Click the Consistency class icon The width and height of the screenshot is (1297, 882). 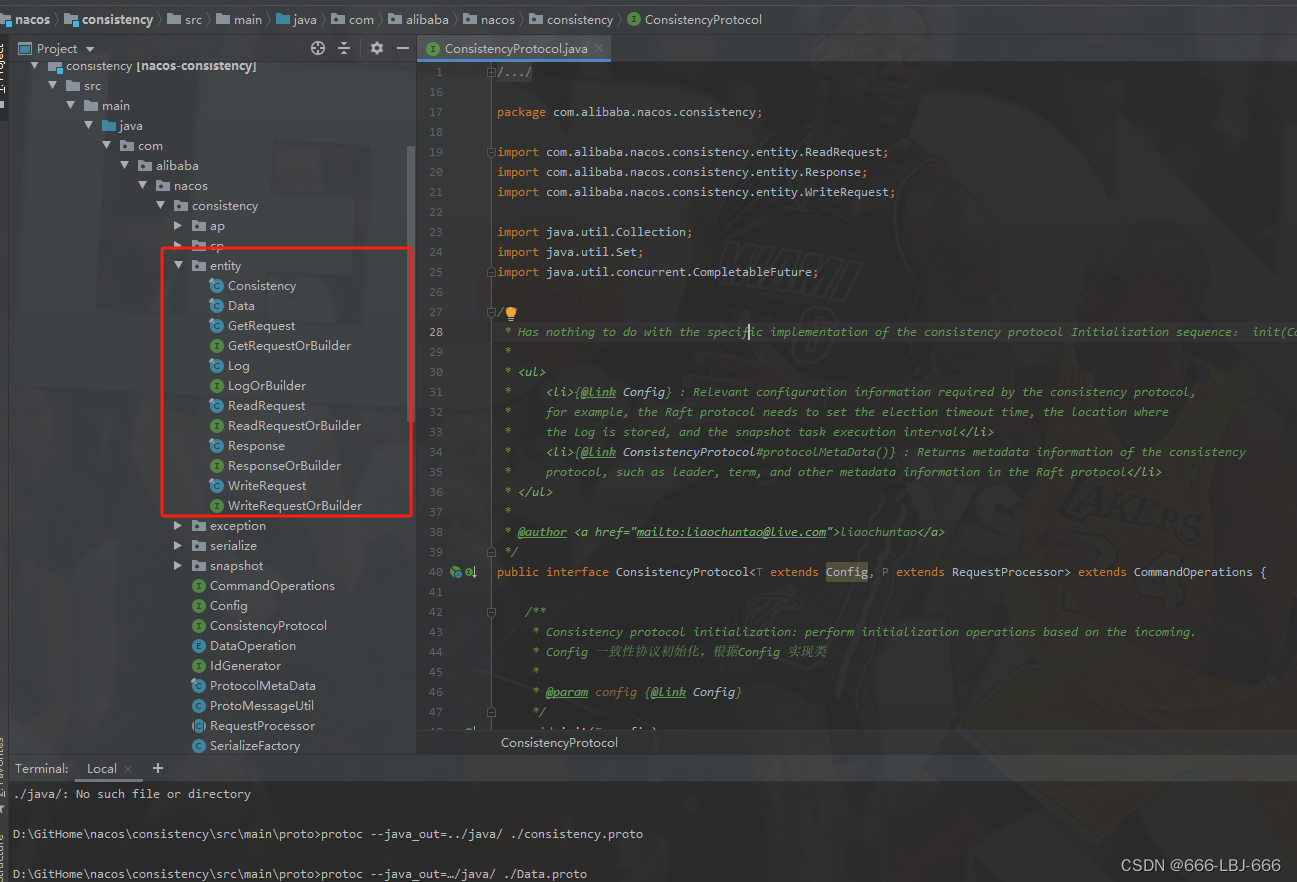click(217, 286)
